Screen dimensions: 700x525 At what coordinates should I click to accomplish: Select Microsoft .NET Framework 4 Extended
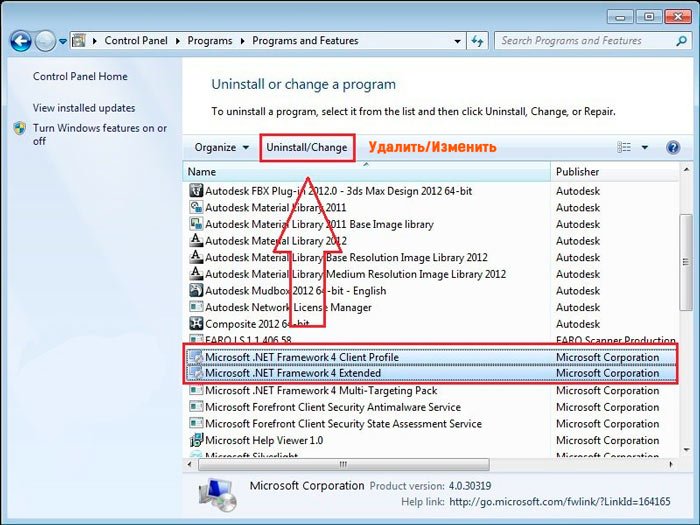pyautogui.click(x=293, y=373)
